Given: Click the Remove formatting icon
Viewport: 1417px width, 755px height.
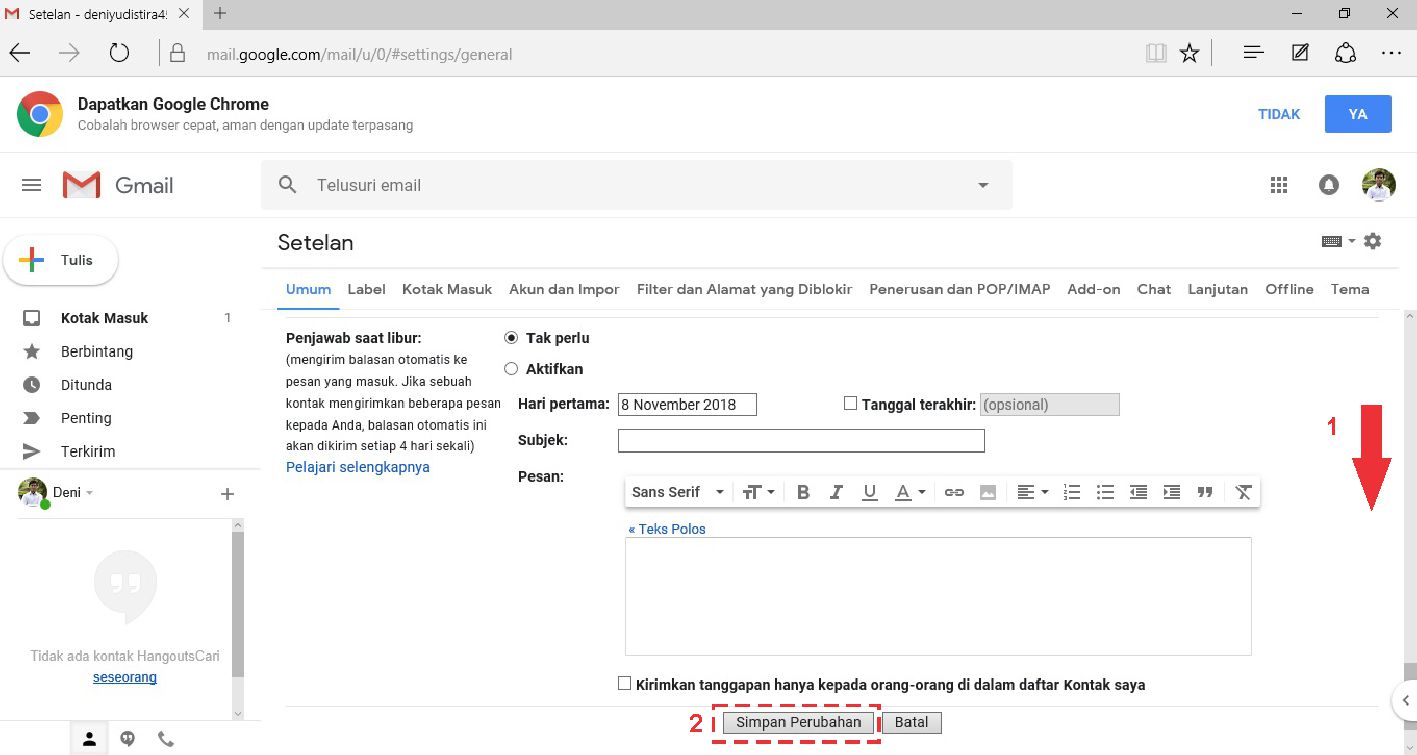Looking at the screenshot, I should (x=1243, y=492).
